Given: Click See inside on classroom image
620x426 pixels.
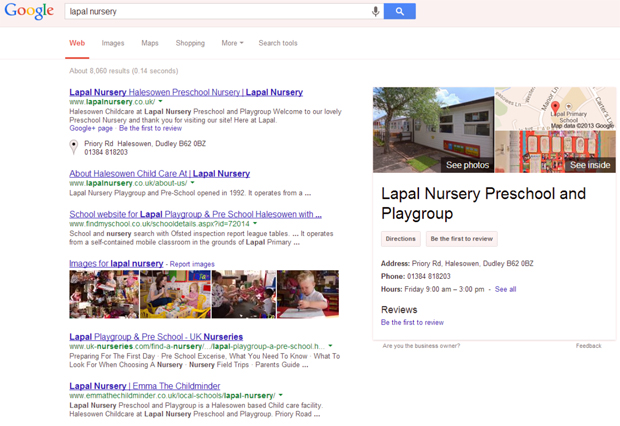Looking at the screenshot, I should coord(590,165).
